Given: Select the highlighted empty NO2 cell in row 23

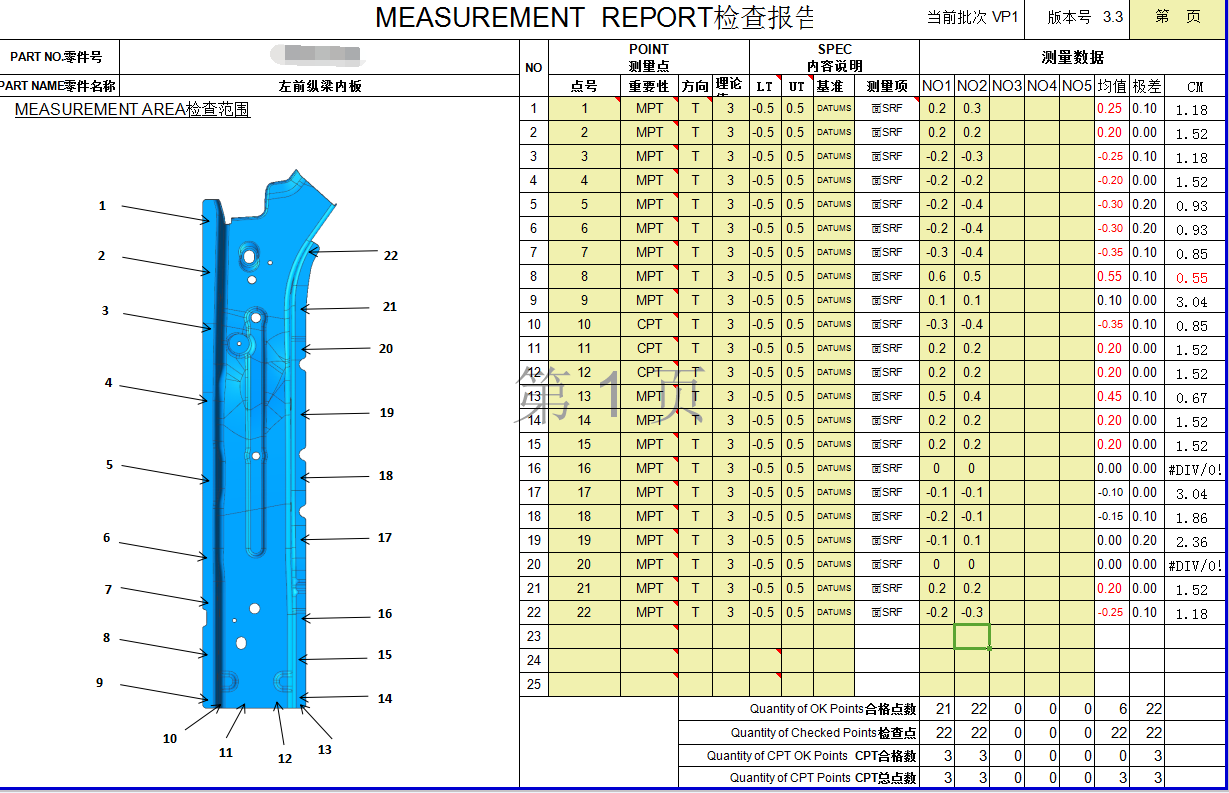Looking at the screenshot, I should (x=972, y=637).
